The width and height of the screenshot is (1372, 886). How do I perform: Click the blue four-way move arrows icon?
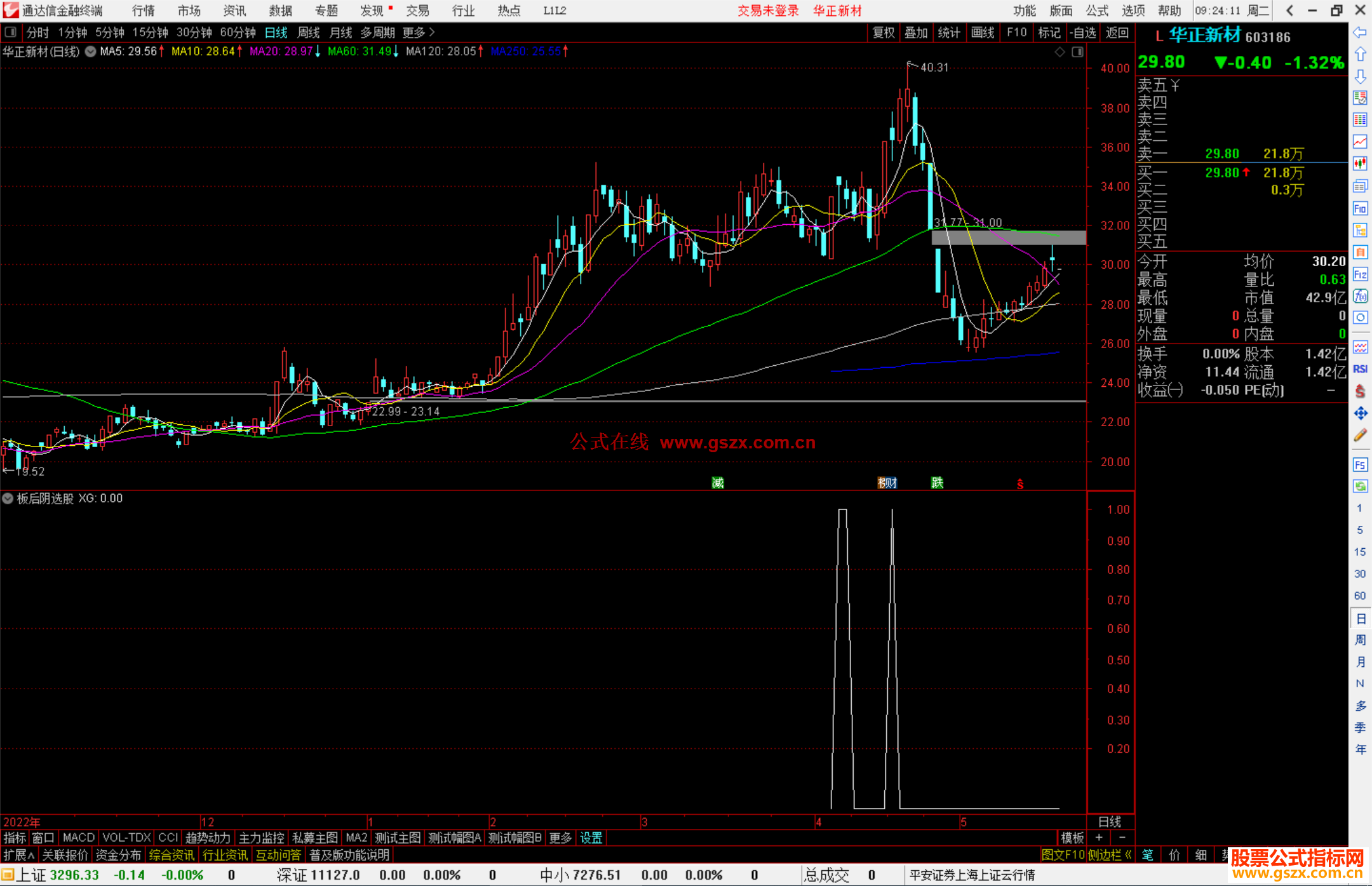pyautogui.click(x=1360, y=414)
